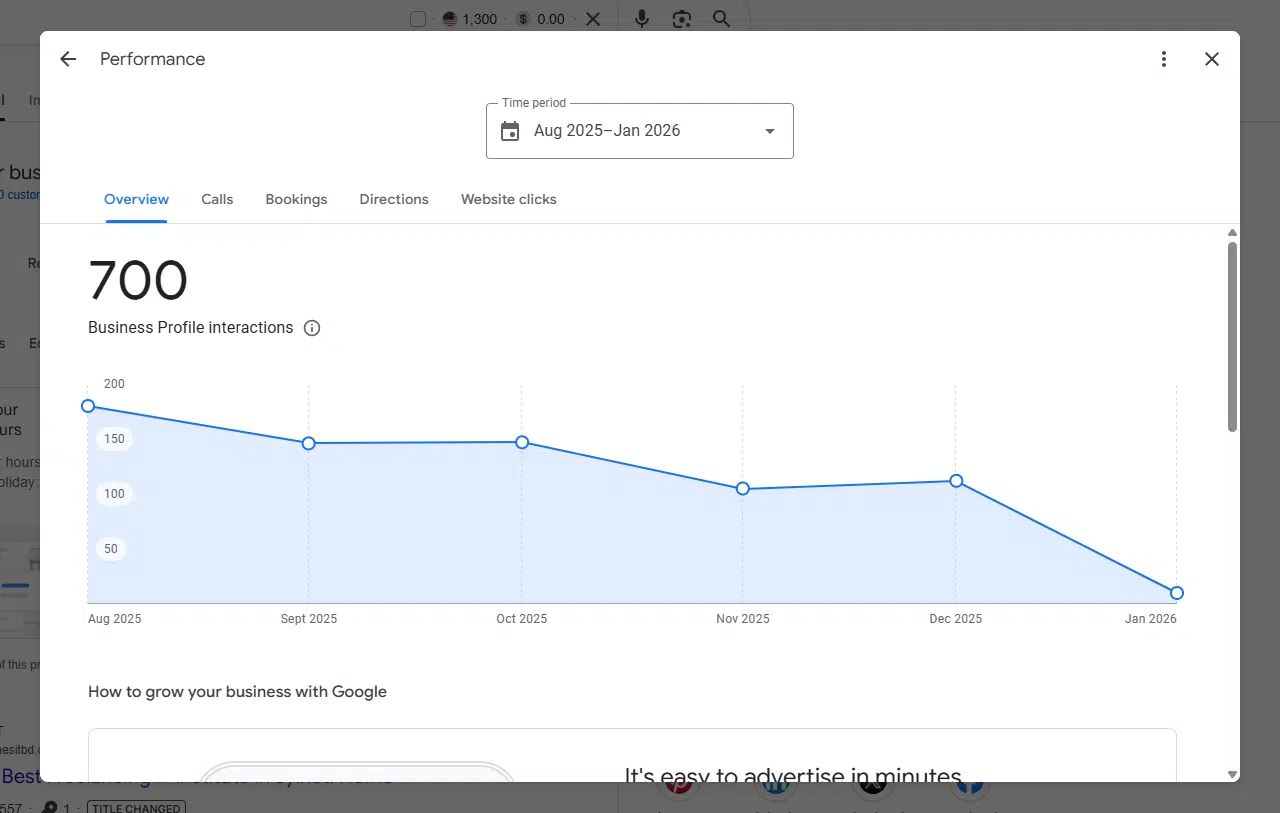Click the calendar icon in Time period
The width and height of the screenshot is (1280, 813).
510,131
